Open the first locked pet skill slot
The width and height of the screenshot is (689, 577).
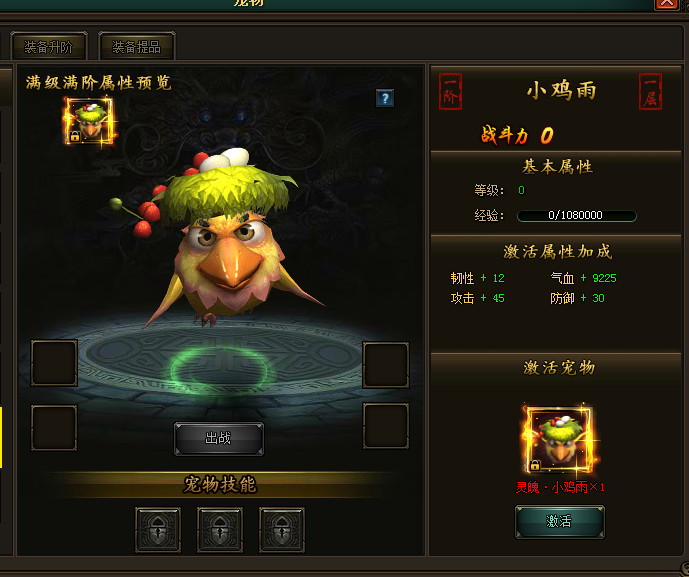158,530
